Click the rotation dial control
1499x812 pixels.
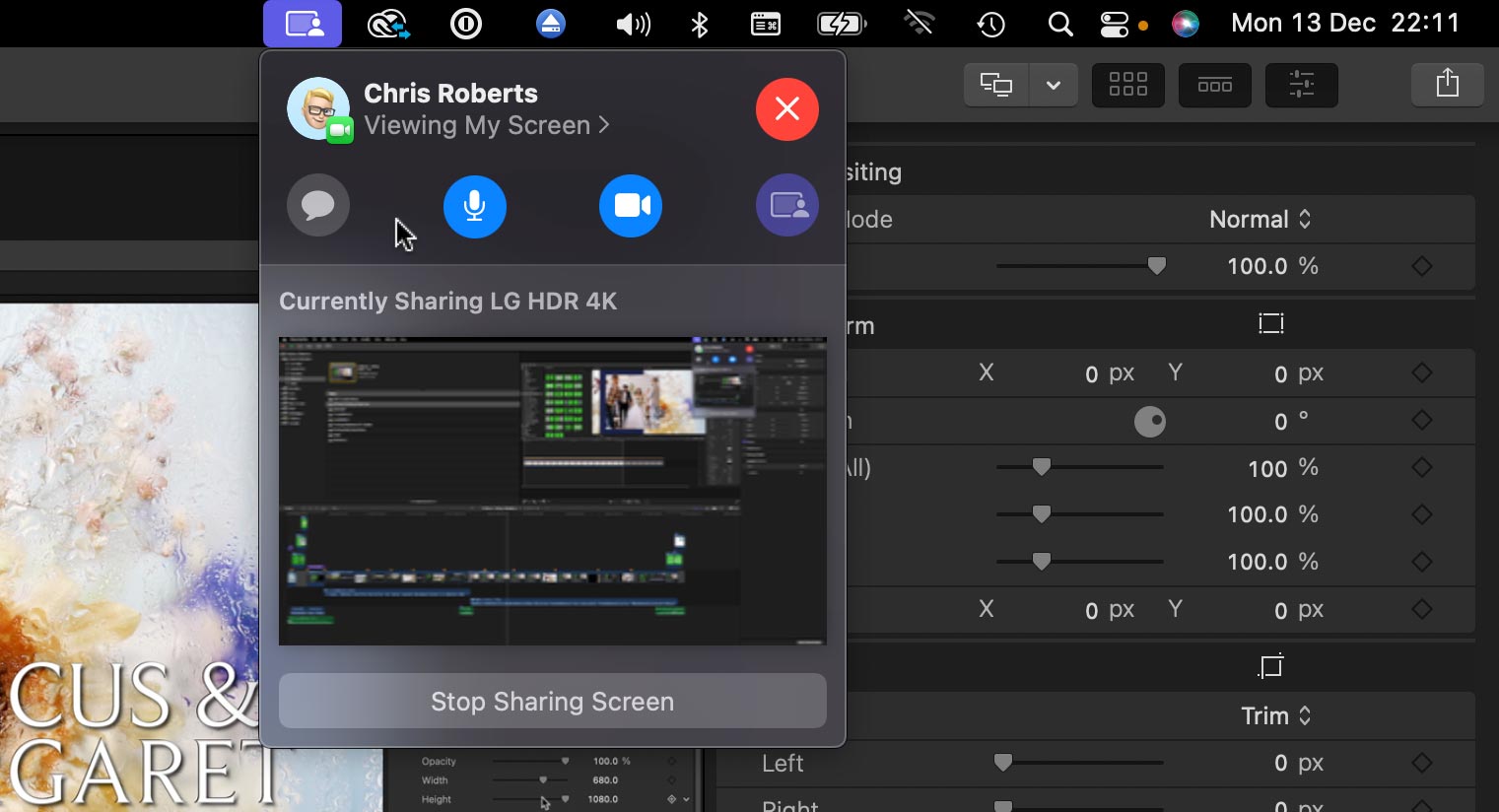click(1150, 422)
